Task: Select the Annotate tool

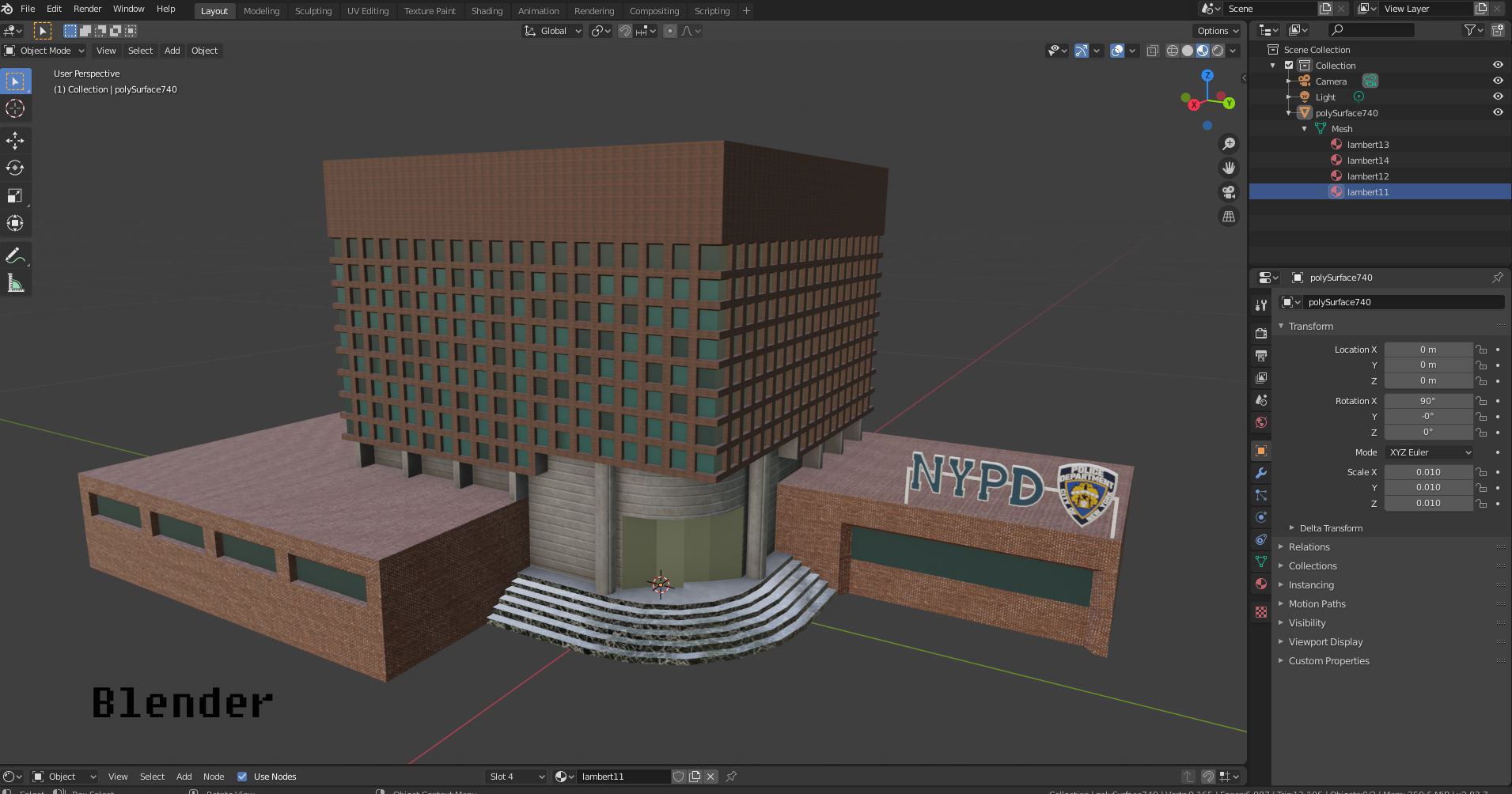Action: (15, 255)
